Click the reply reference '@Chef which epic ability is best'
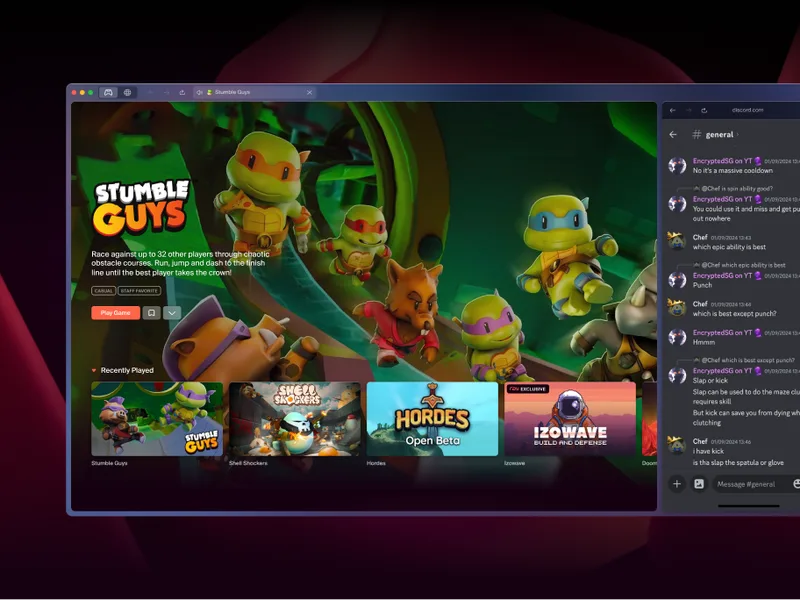The width and height of the screenshot is (800, 600). pyautogui.click(x=743, y=265)
